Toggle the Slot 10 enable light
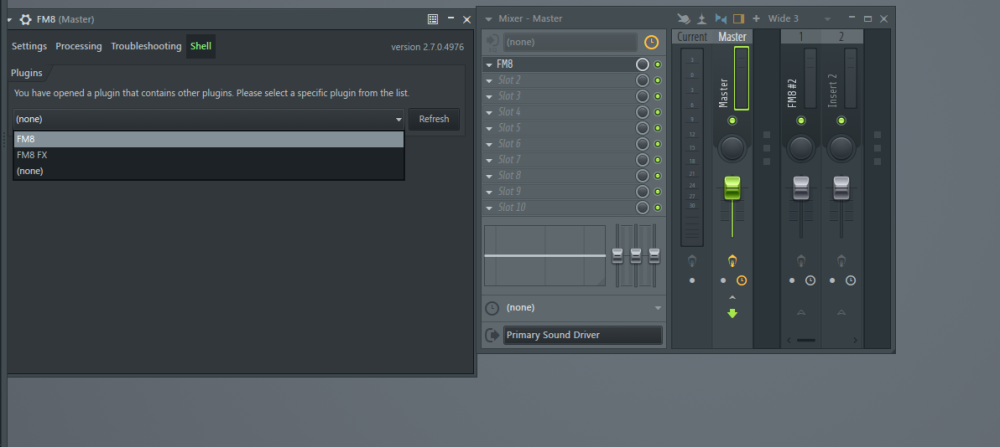 click(x=658, y=208)
